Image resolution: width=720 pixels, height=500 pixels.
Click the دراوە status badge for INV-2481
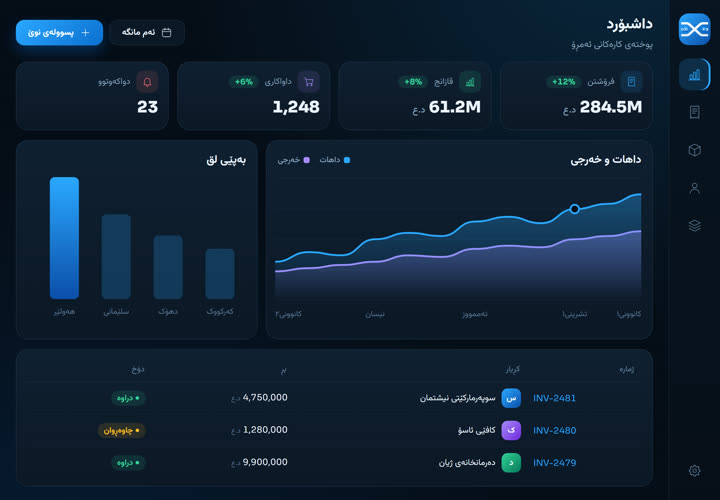[x=129, y=398]
